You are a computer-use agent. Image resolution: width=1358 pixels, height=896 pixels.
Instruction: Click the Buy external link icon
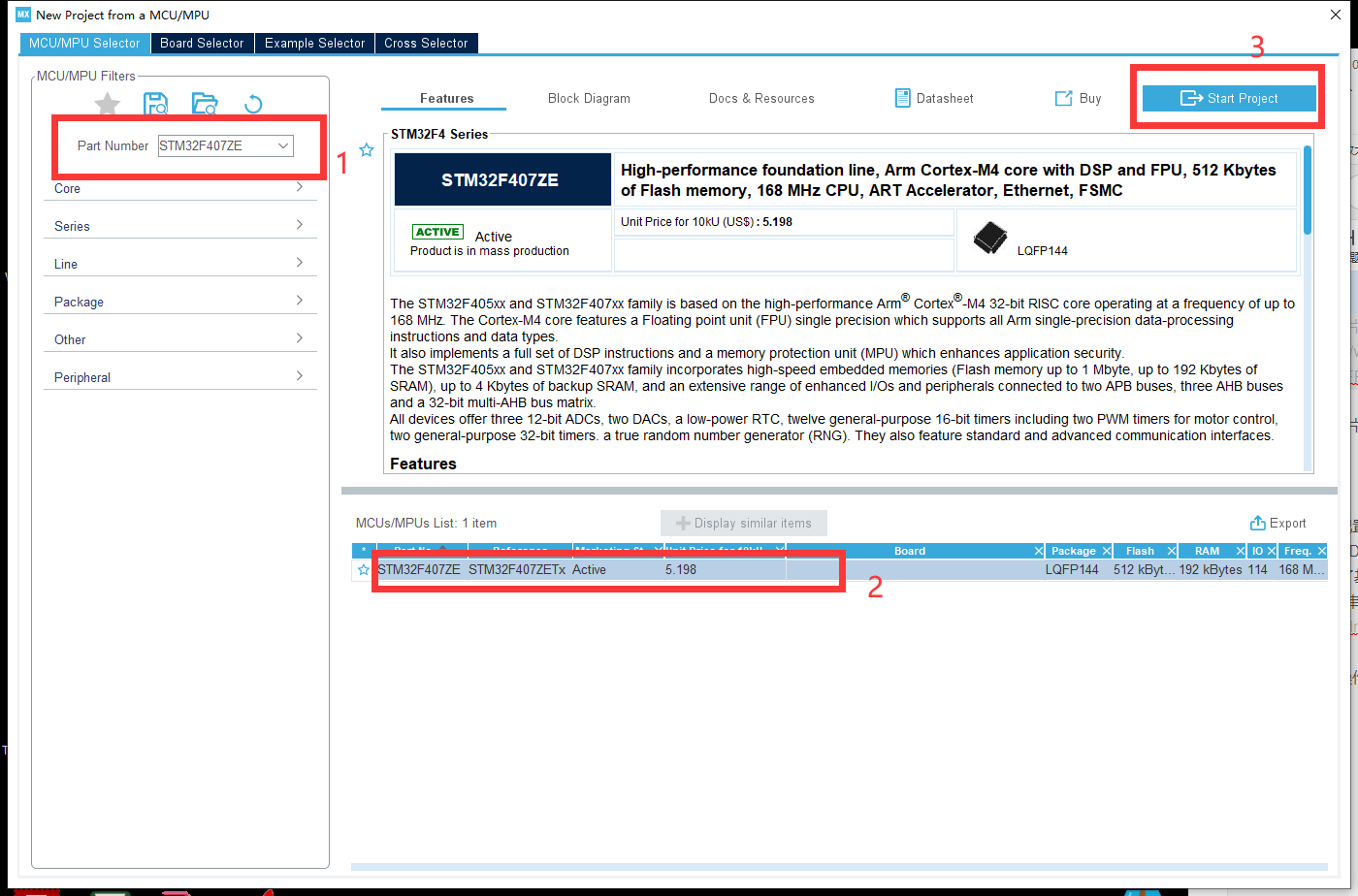(1063, 98)
